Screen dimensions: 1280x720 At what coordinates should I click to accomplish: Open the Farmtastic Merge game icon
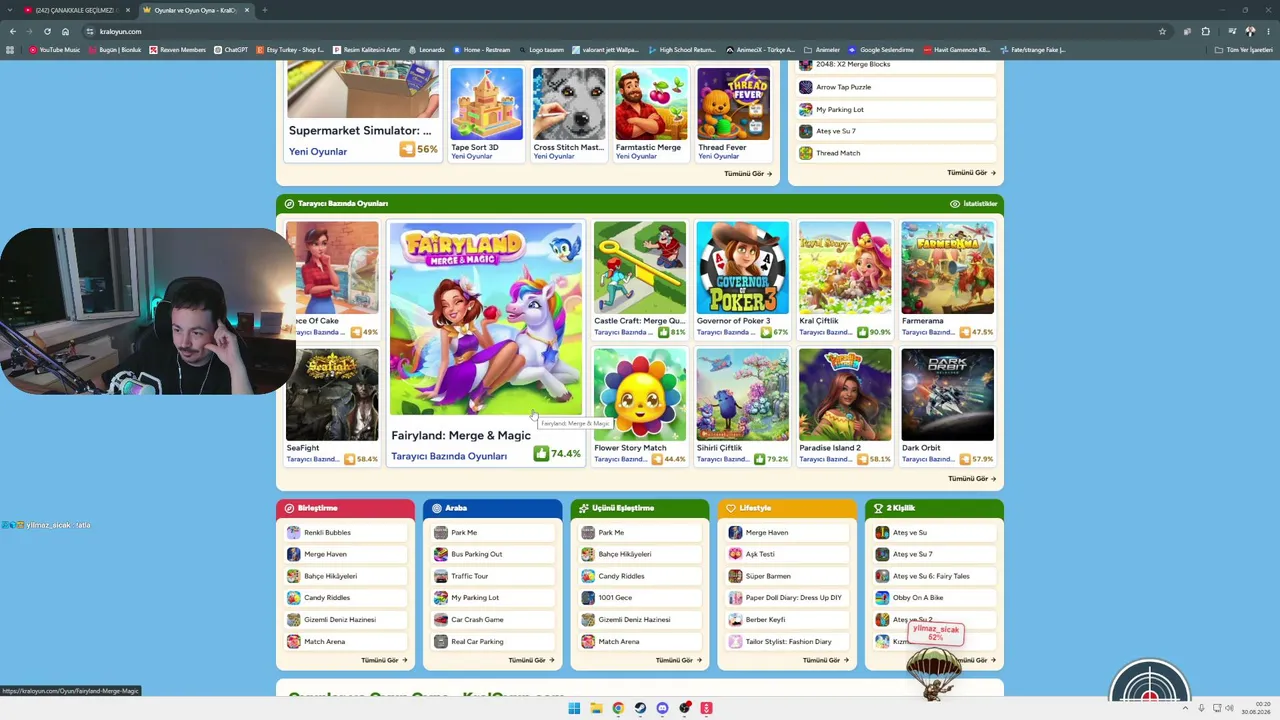651,104
